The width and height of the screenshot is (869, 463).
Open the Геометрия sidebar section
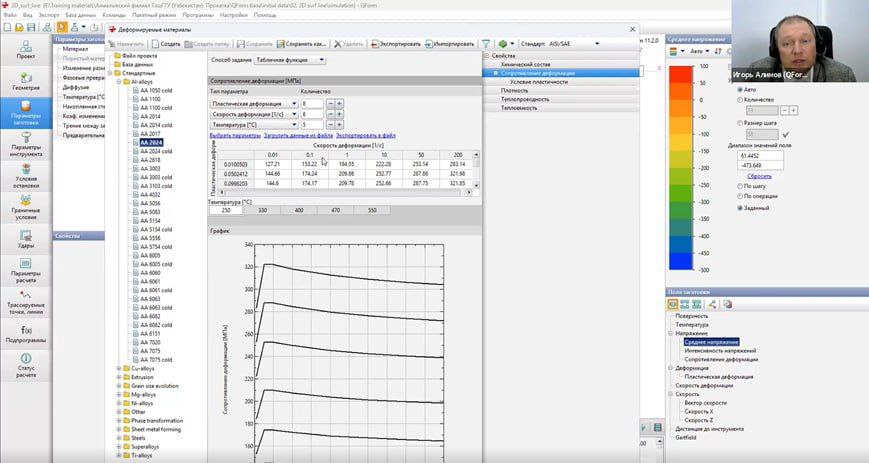pyautogui.click(x=26, y=79)
